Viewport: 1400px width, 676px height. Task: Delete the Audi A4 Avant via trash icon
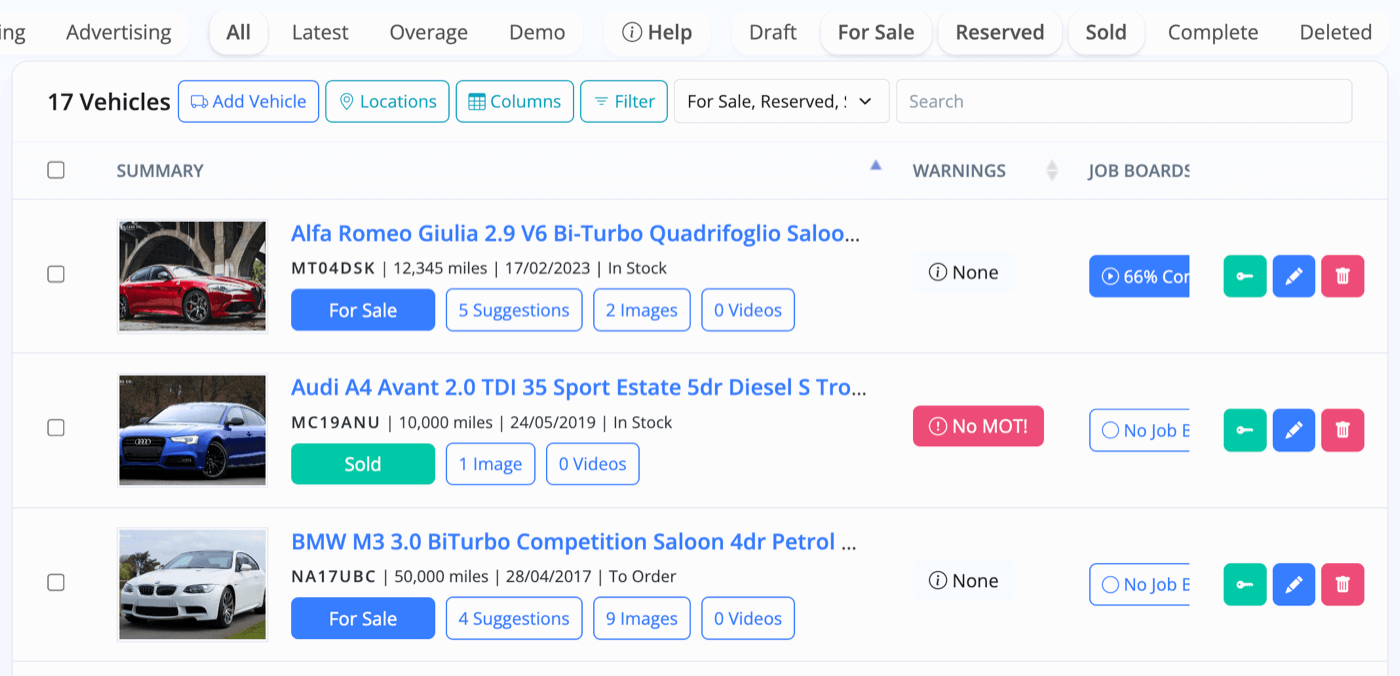click(1343, 430)
